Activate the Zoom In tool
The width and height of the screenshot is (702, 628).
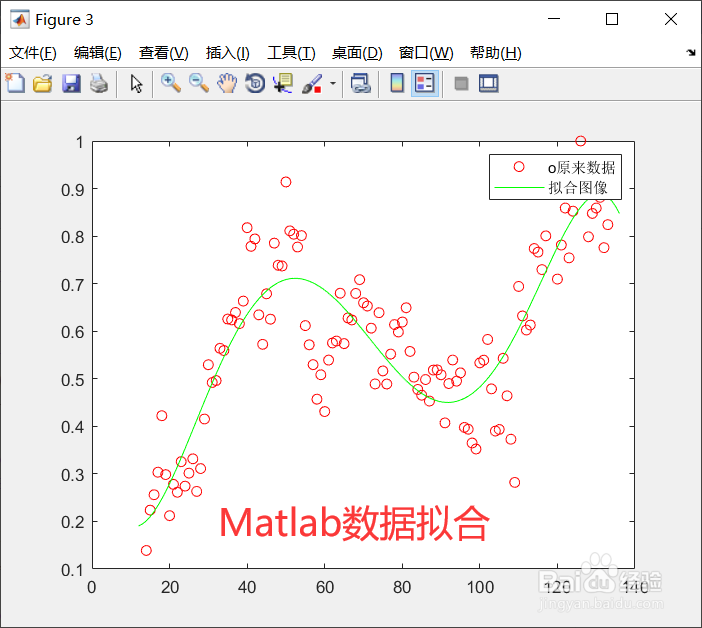[171, 83]
